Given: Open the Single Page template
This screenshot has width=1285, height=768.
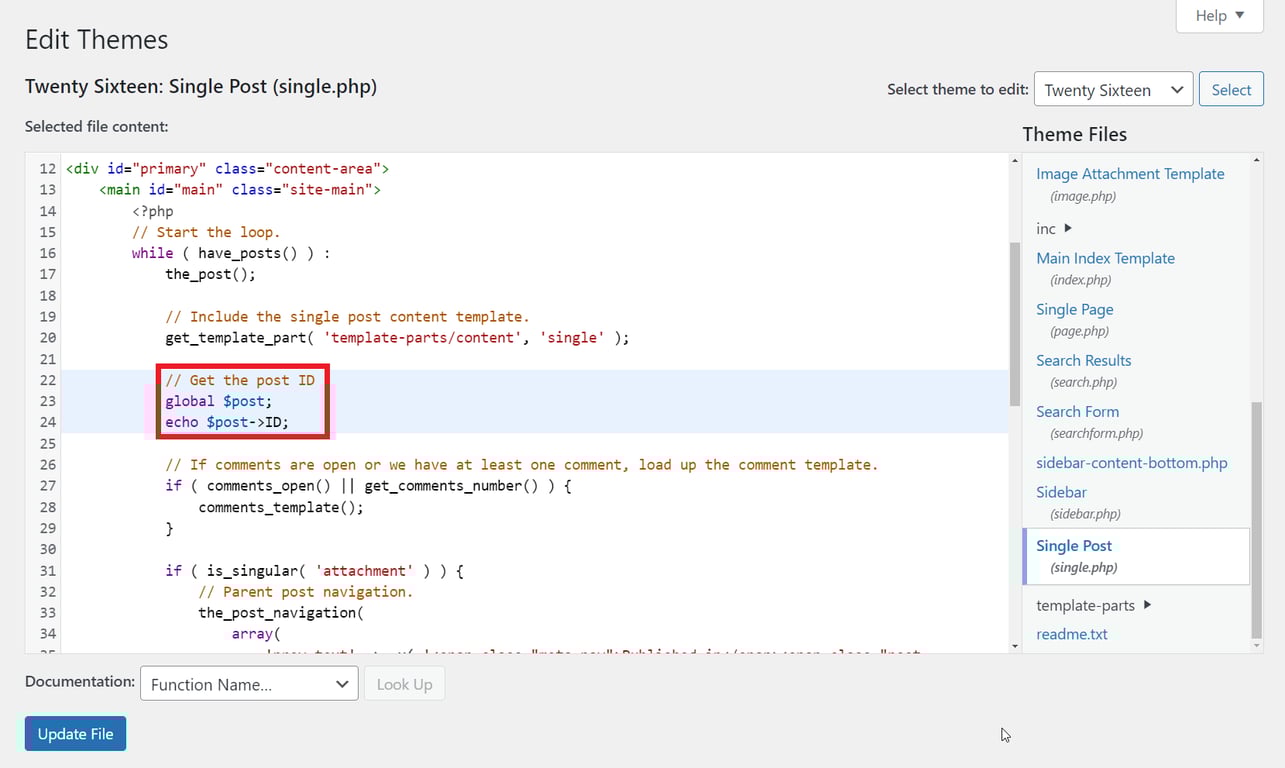Looking at the screenshot, I should coord(1074,309).
